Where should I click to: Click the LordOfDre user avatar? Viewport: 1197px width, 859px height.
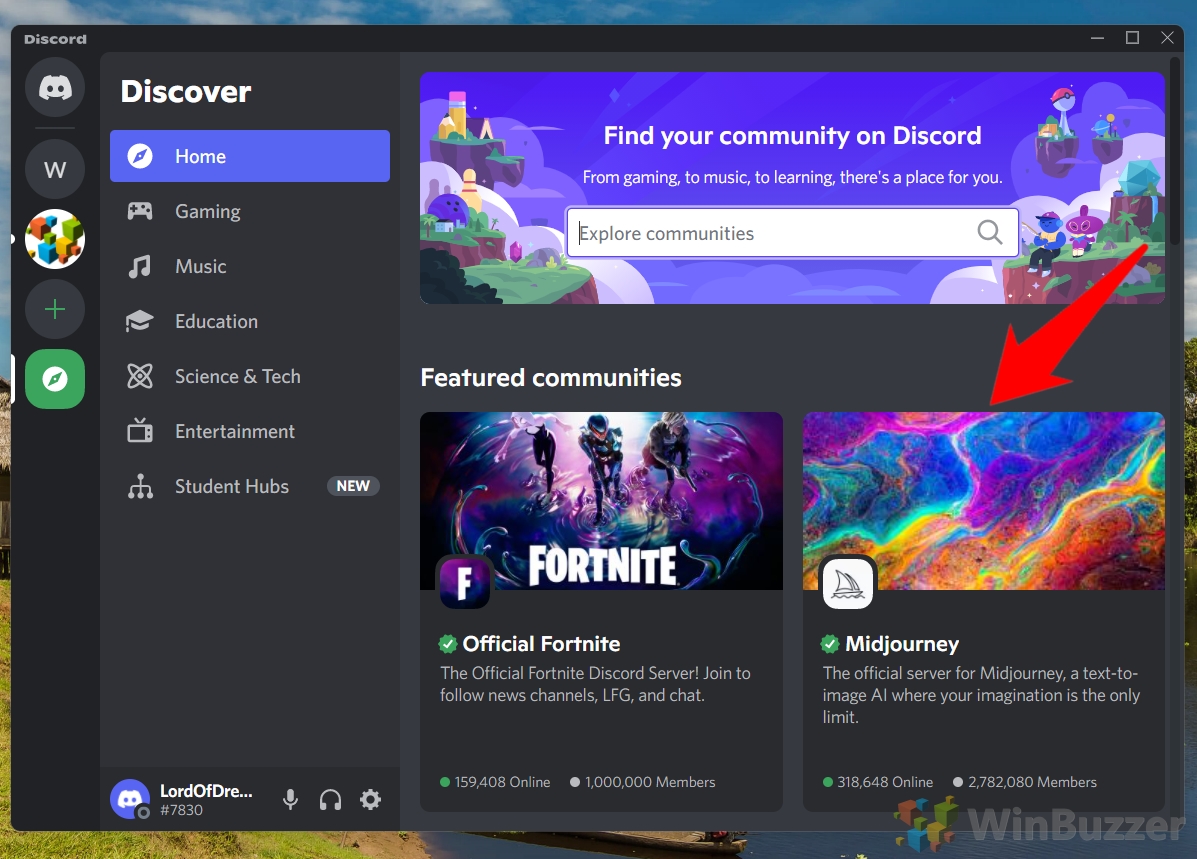click(130, 799)
